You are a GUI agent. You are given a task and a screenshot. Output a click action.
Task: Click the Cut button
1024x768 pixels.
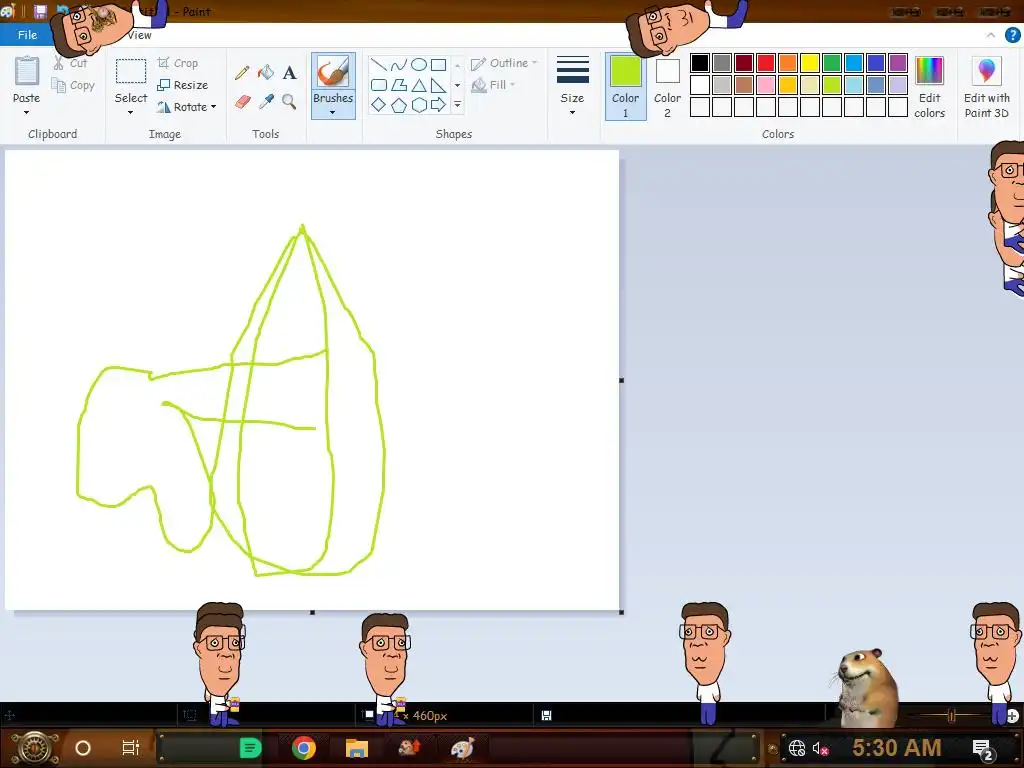point(71,63)
